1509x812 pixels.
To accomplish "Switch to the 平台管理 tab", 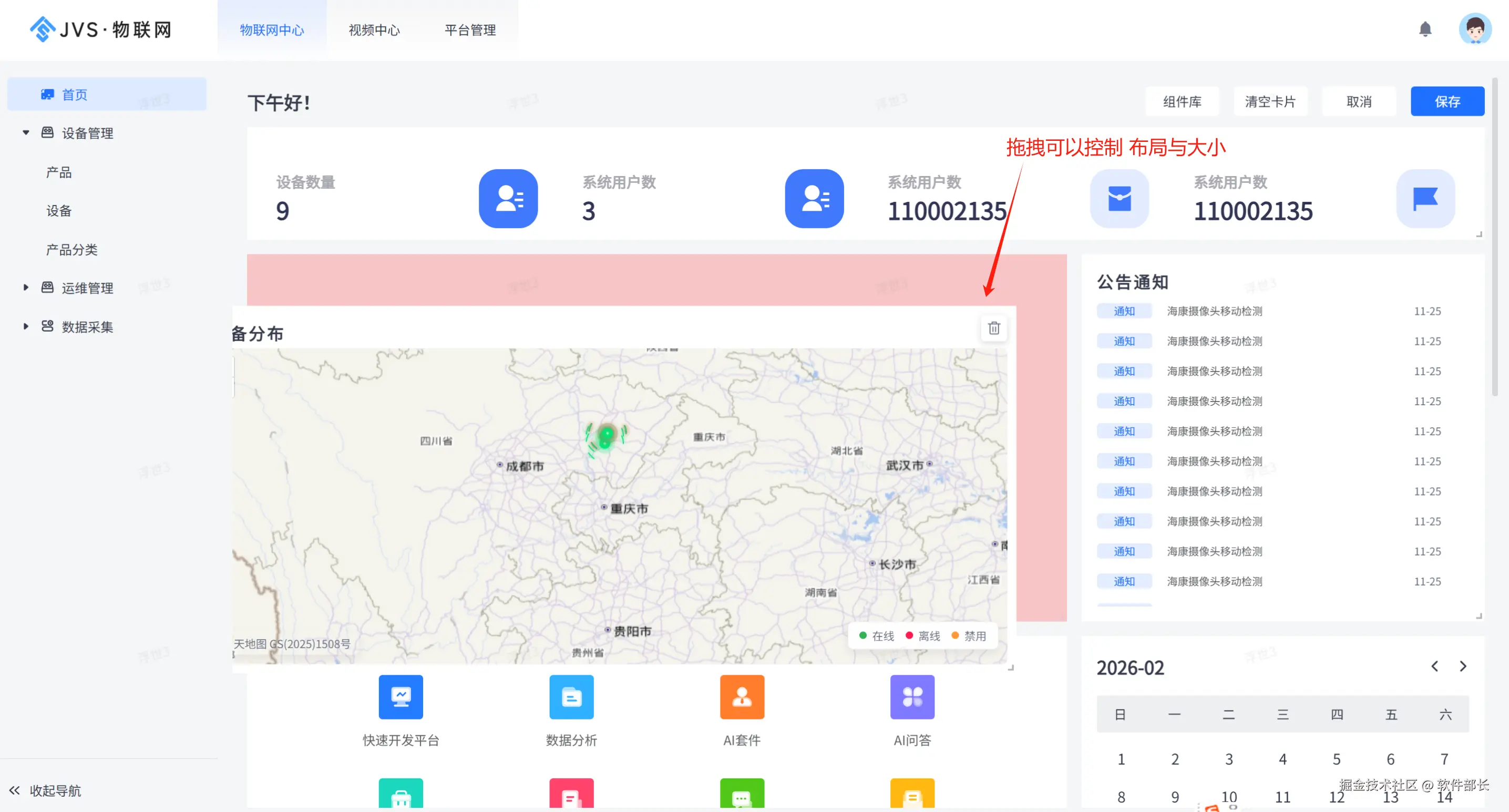I will pos(470,30).
